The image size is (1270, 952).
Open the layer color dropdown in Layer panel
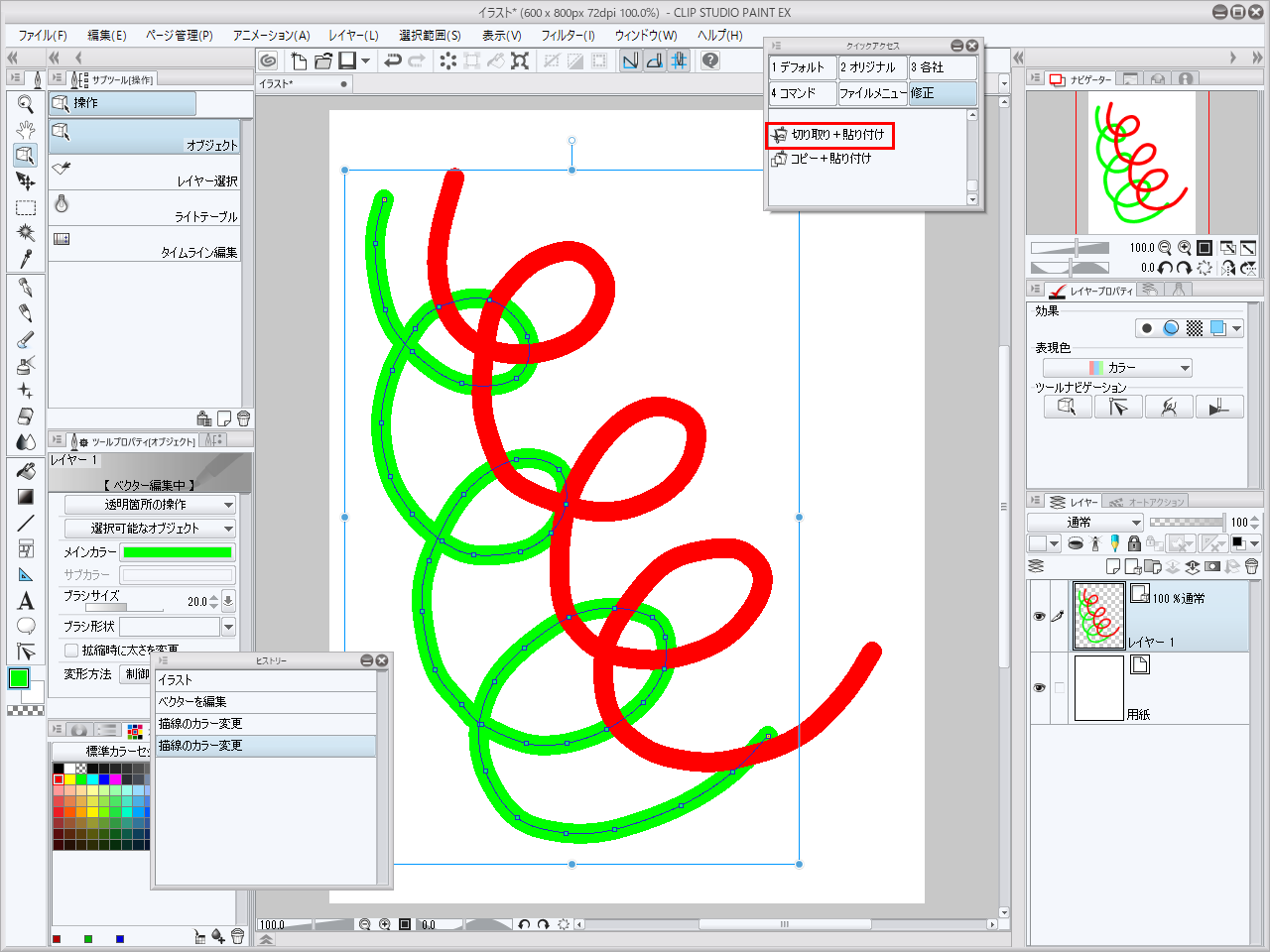tap(1245, 543)
